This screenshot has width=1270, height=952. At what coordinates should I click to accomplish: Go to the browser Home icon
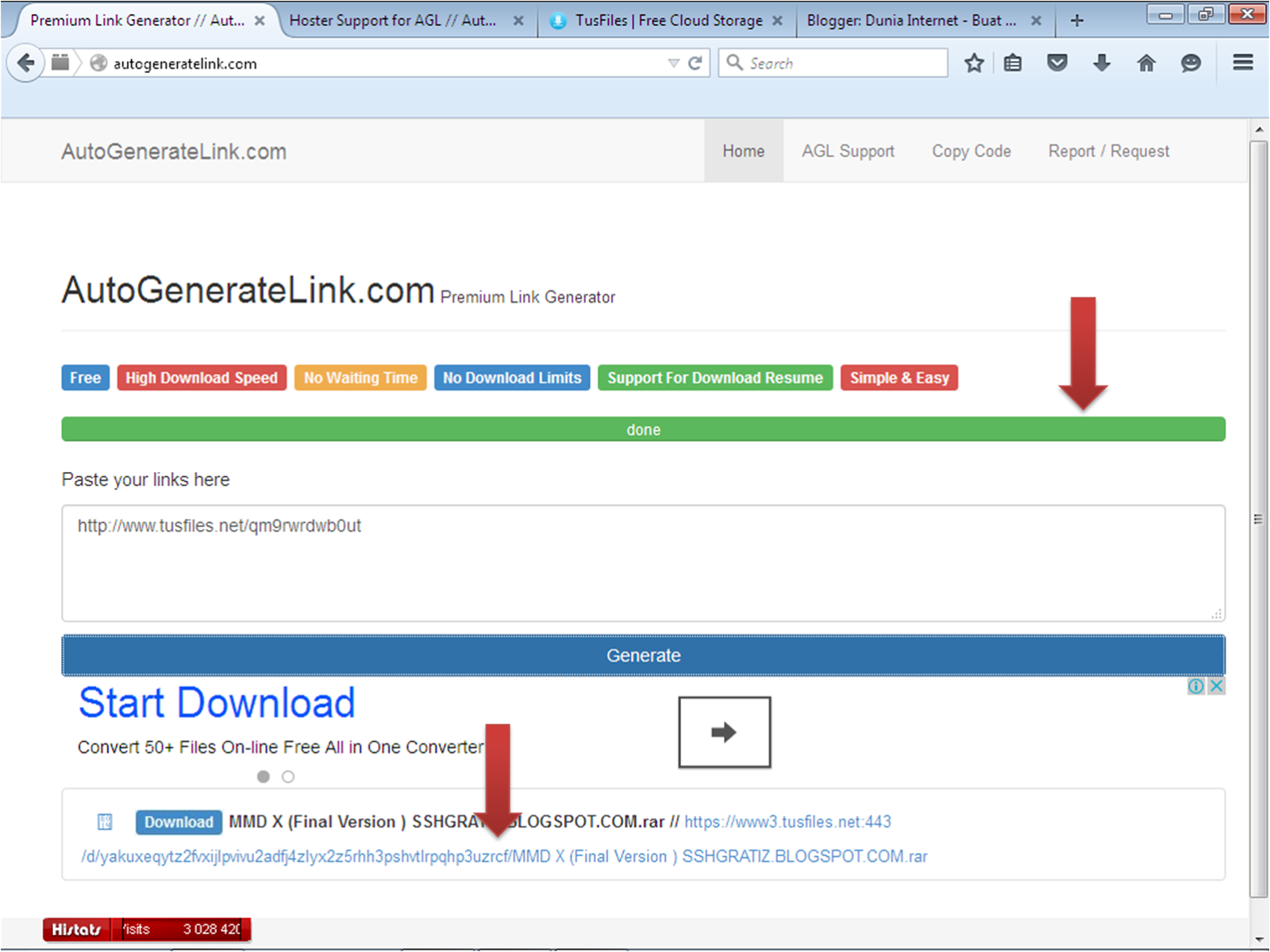point(1146,63)
